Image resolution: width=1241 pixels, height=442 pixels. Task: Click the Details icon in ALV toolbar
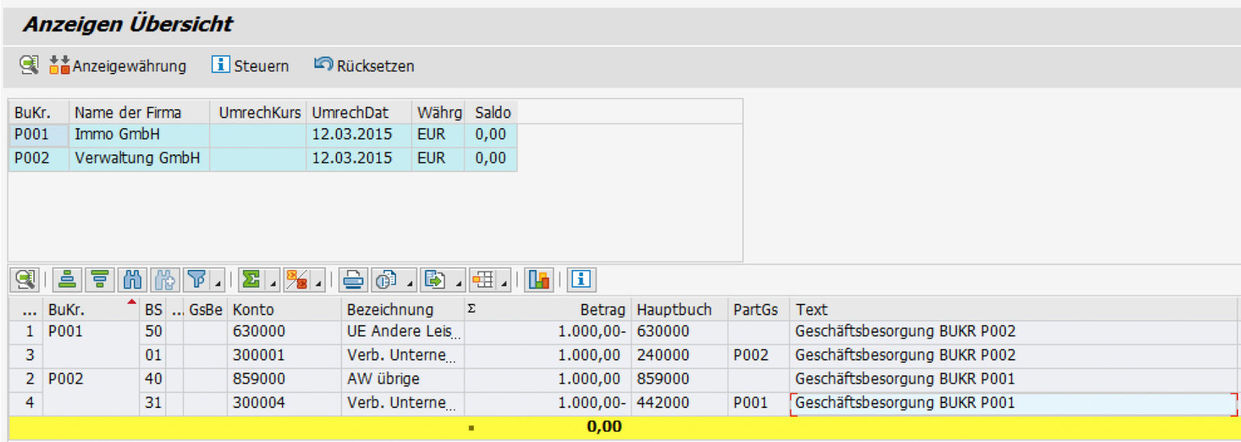click(x=25, y=280)
